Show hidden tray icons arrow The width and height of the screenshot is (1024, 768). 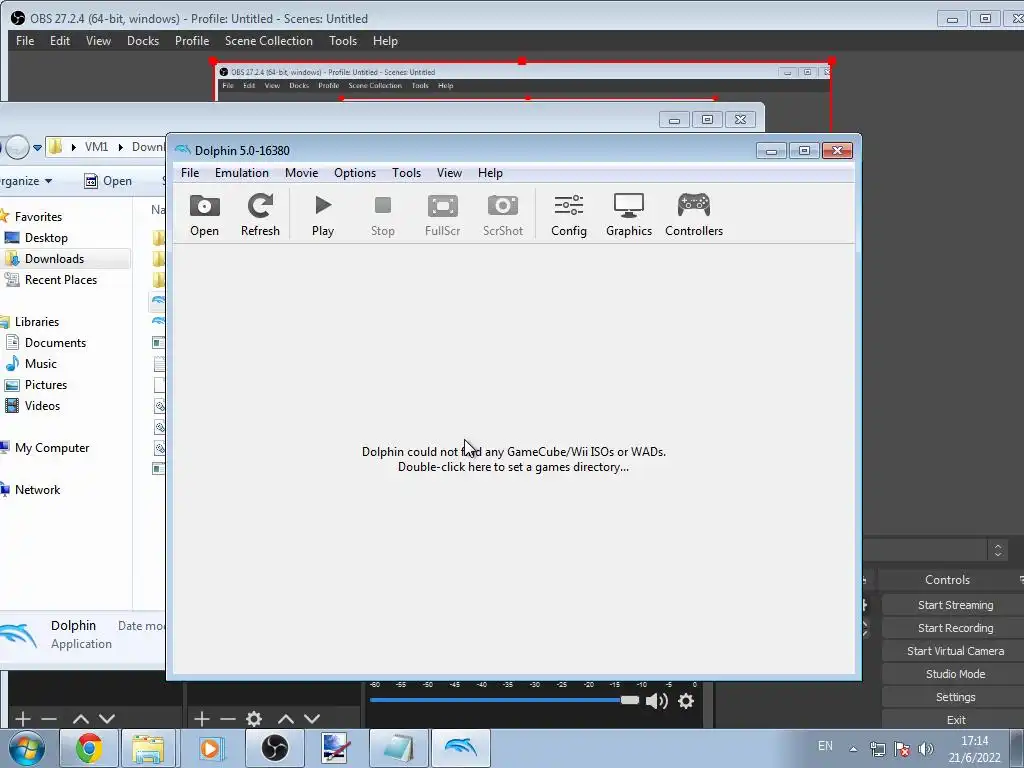tap(853, 749)
